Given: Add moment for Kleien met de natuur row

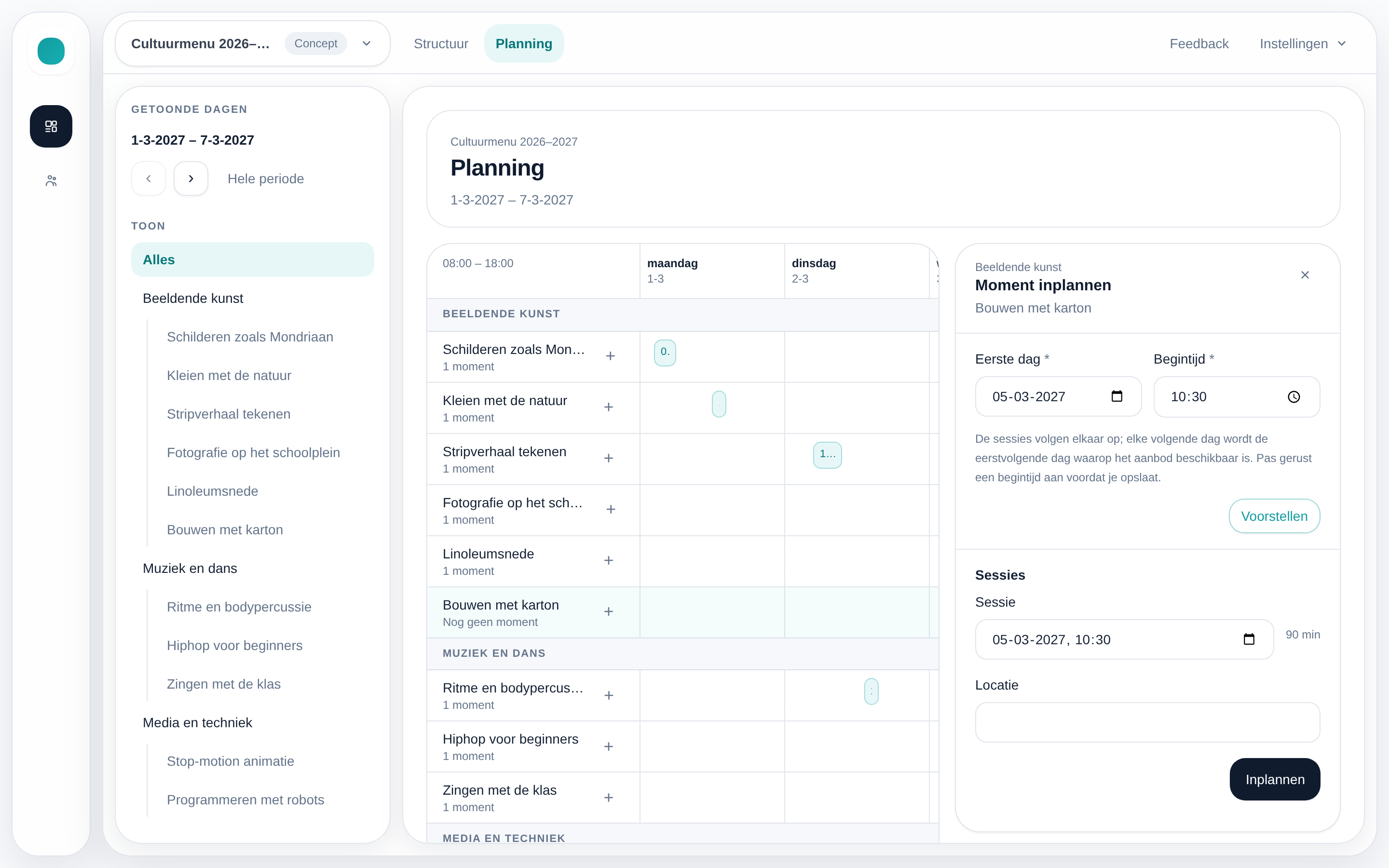Looking at the screenshot, I should [x=608, y=407].
